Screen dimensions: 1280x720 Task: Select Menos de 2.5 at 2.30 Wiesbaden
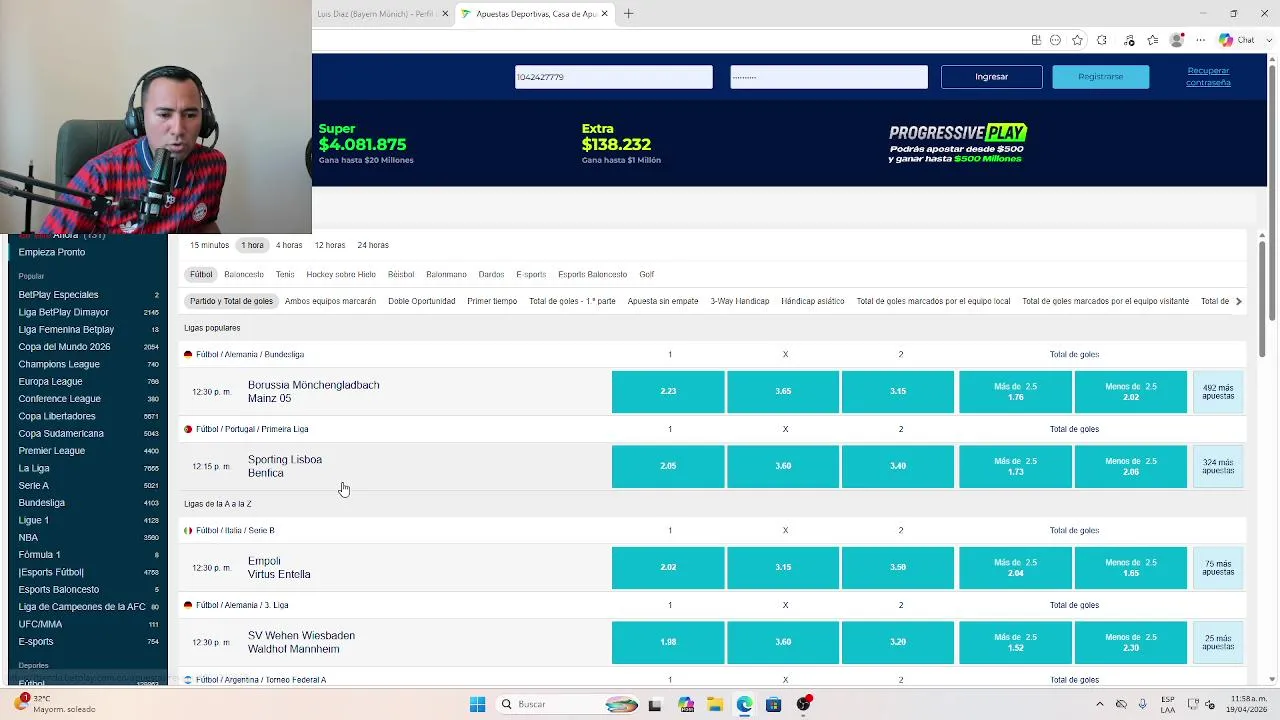coord(1131,642)
